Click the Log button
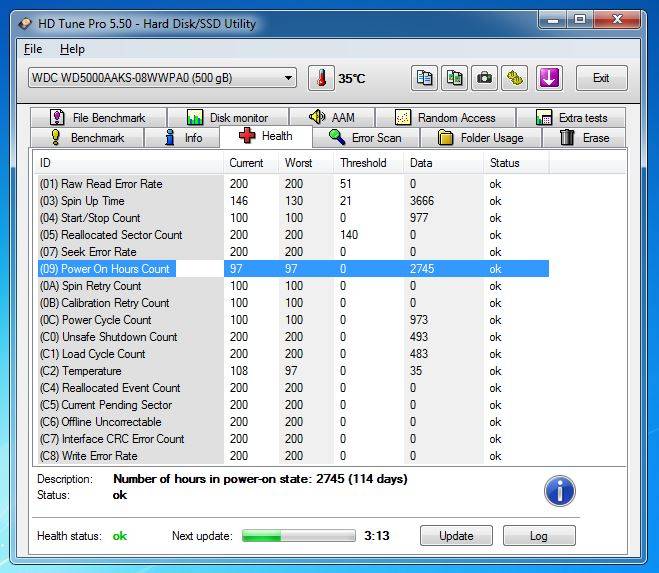 (539, 536)
